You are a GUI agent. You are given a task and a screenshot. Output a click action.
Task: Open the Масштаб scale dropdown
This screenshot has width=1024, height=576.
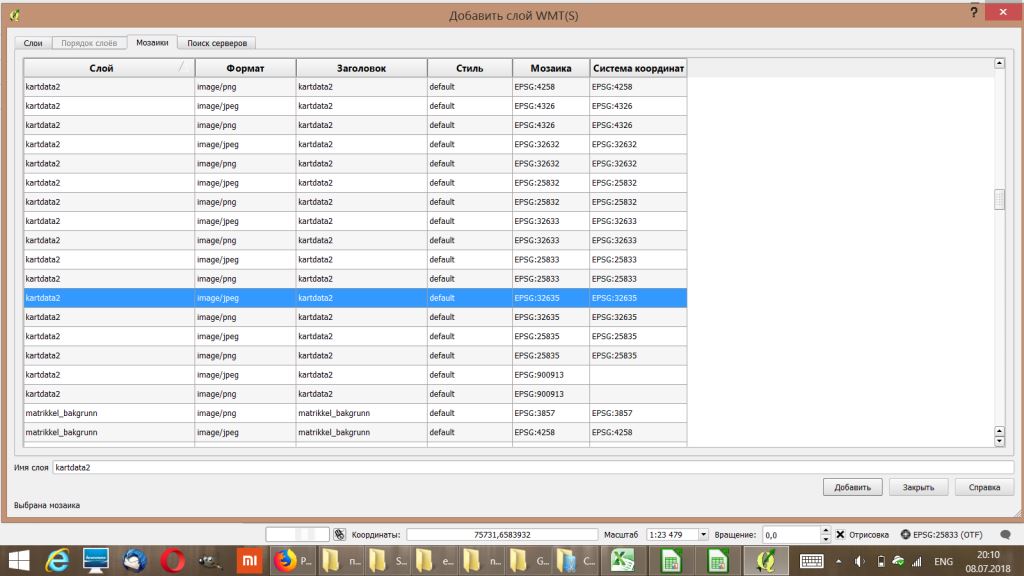(x=703, y=535)
